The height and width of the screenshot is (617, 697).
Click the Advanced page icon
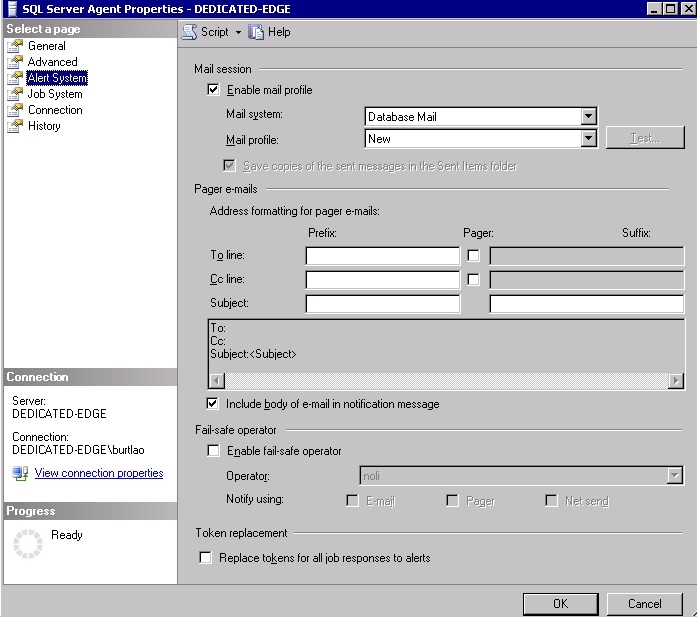click(x=15, y=62)
